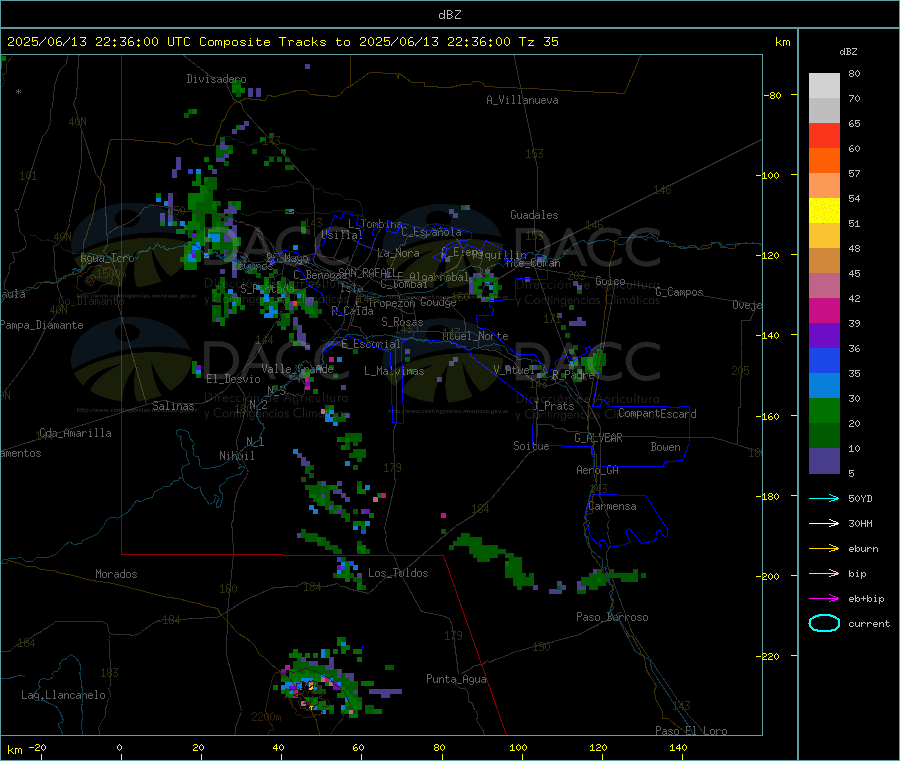Click the G_ALVEAR map label
Screen dimensions: 900x761
598,438
